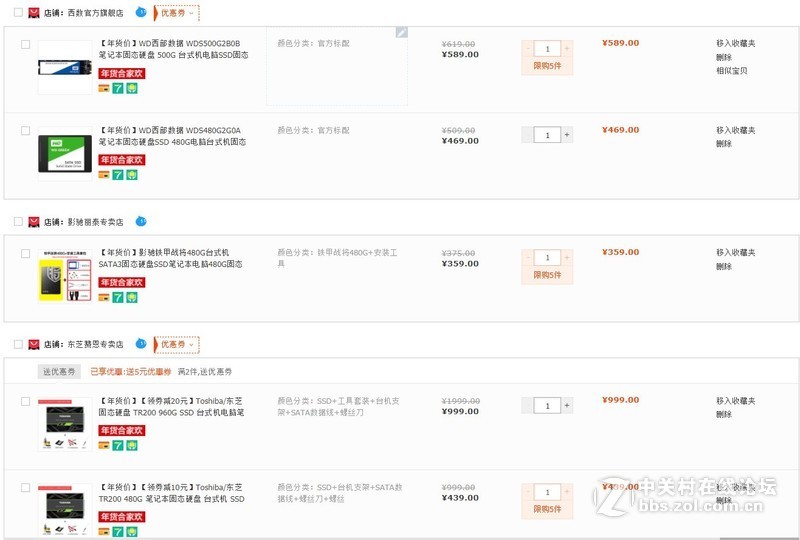Edit color category for WDS500G2B0B item
This screenshot has width=800, height=540.
click(x=402, y=33)
